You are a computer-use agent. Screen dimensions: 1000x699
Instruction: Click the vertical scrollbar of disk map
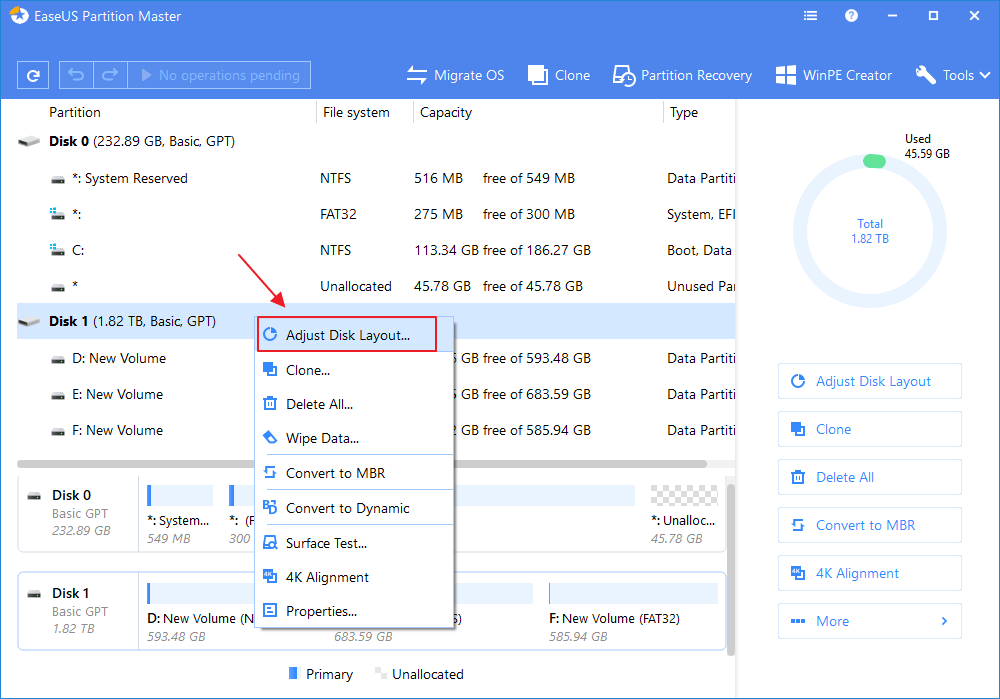(731, 570)
